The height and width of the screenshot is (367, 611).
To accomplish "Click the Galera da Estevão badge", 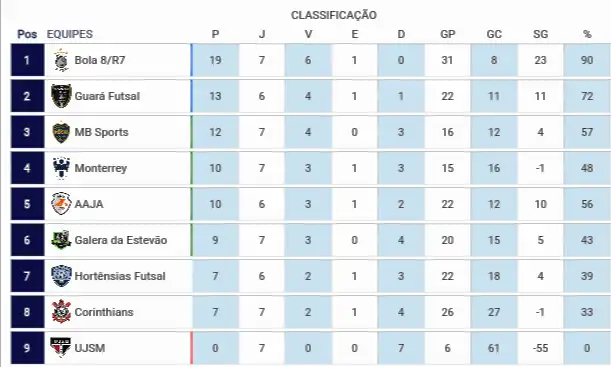I will tap(61, 240).
